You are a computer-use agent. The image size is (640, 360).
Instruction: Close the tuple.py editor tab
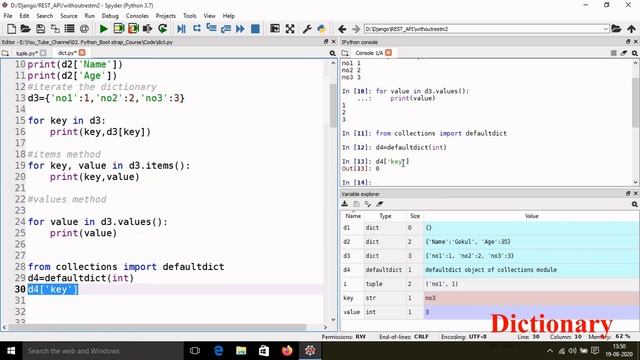point(43,53)
